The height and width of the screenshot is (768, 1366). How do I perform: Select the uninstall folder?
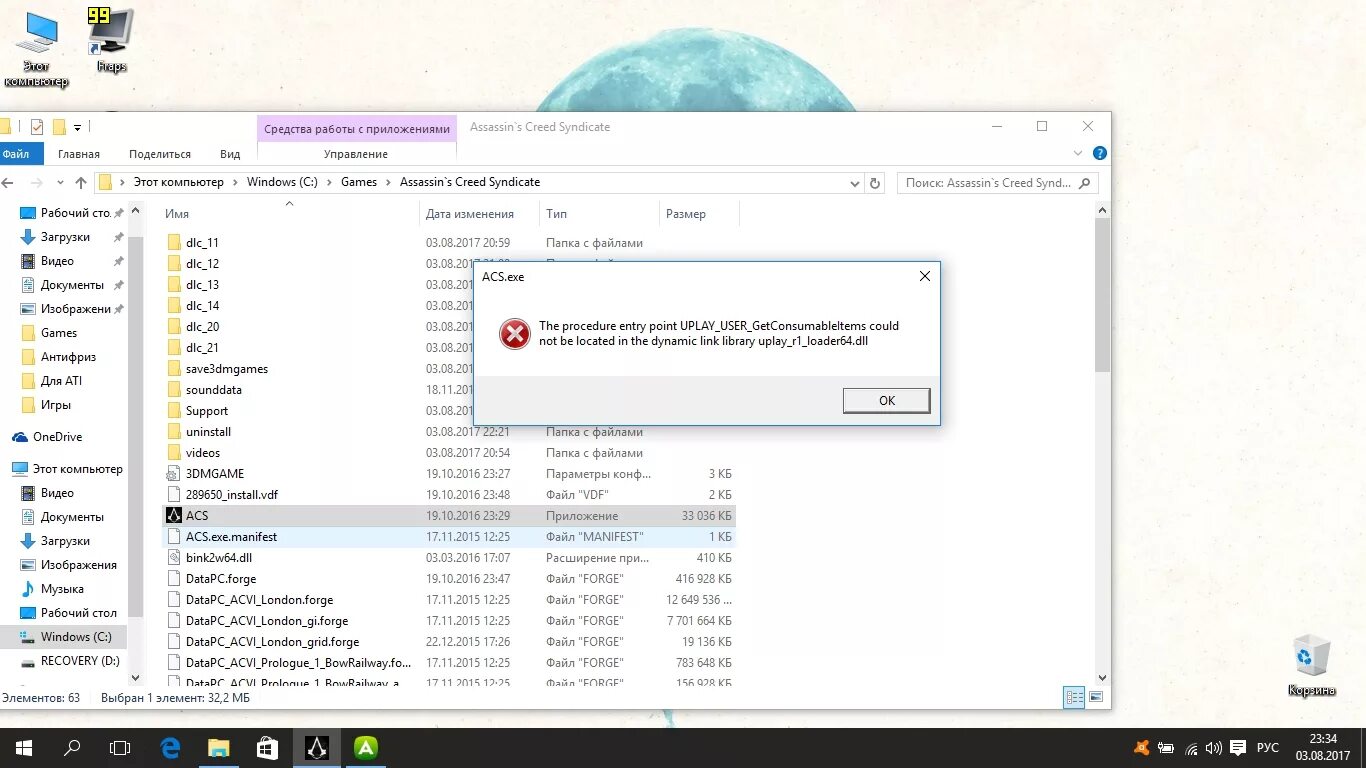click(x=208, y=432)
